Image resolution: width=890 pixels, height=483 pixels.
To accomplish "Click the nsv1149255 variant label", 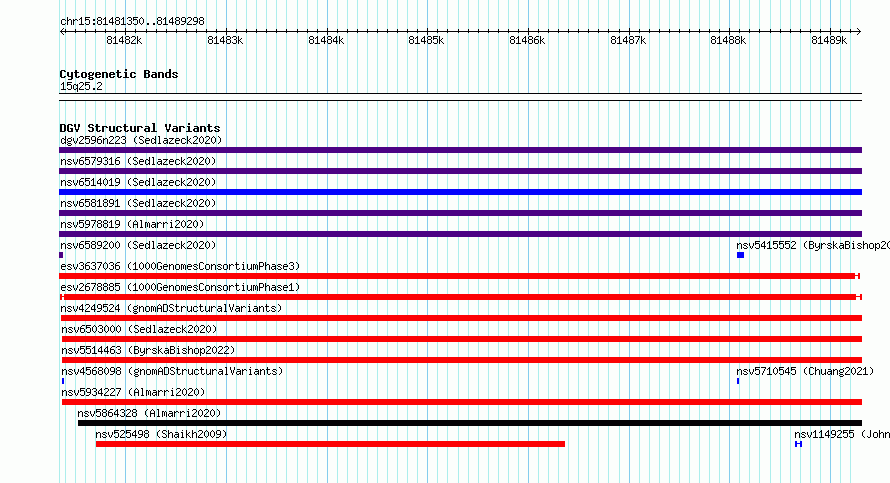I will pyautogui.click(x=842, y=434).
